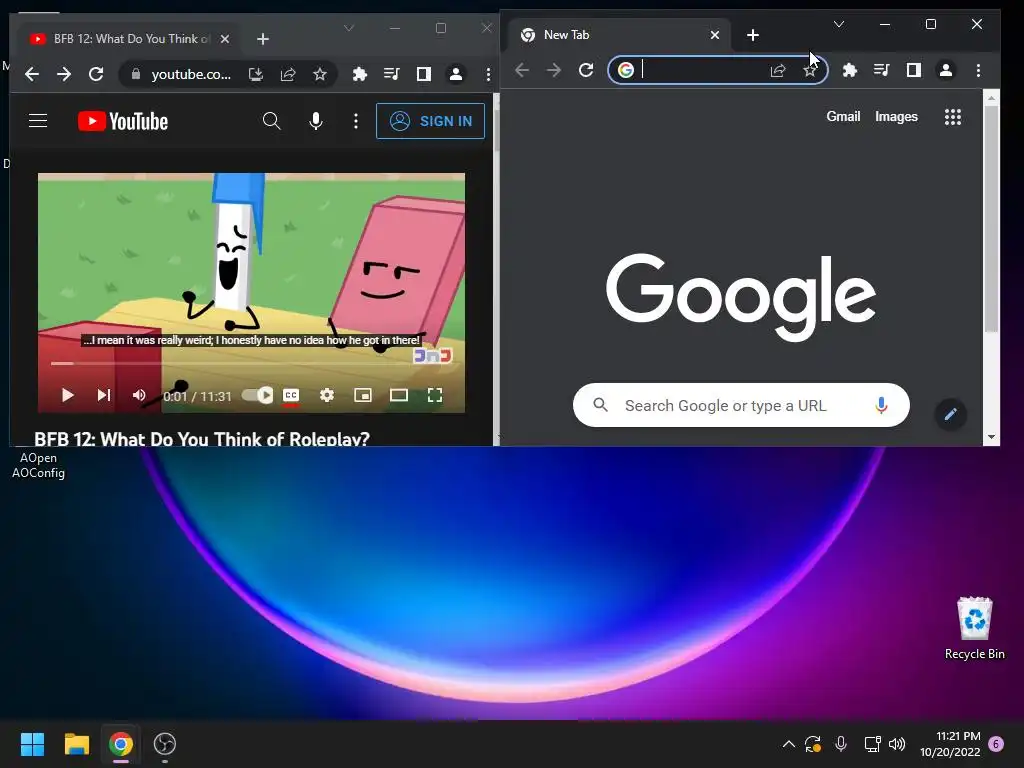Screen dimensions: 1024x768
Task: Reload the New Tab page
Action: coord(586,70)
